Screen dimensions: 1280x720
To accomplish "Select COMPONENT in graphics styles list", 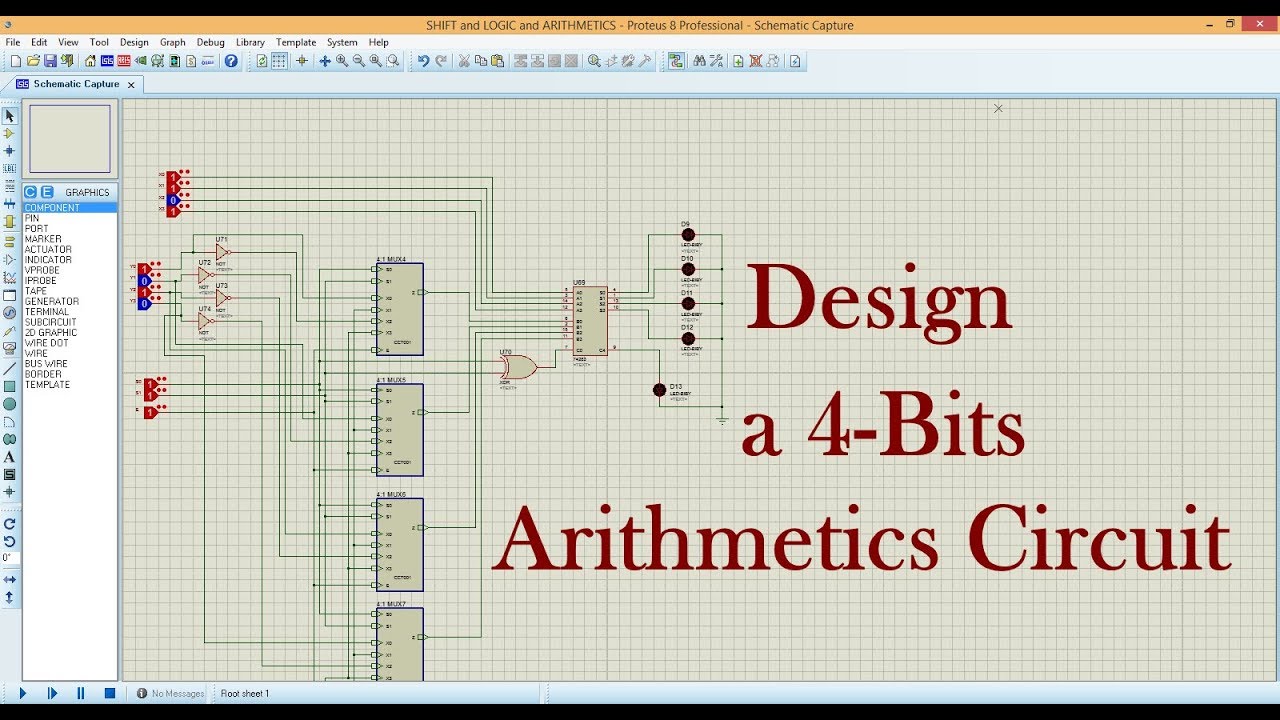I will (x=69, y=208).
